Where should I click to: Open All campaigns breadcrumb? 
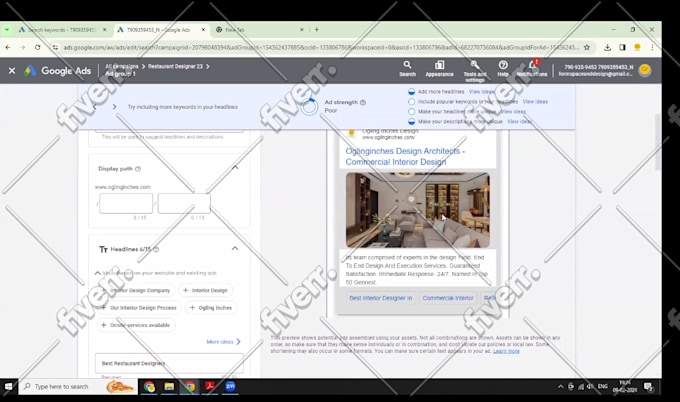coord(122,66)
